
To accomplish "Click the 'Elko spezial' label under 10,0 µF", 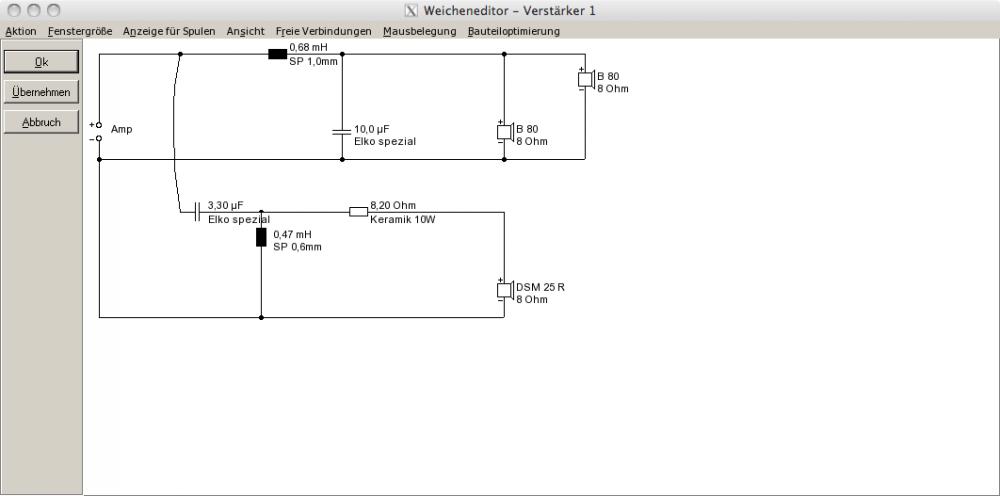I will 385,142.
